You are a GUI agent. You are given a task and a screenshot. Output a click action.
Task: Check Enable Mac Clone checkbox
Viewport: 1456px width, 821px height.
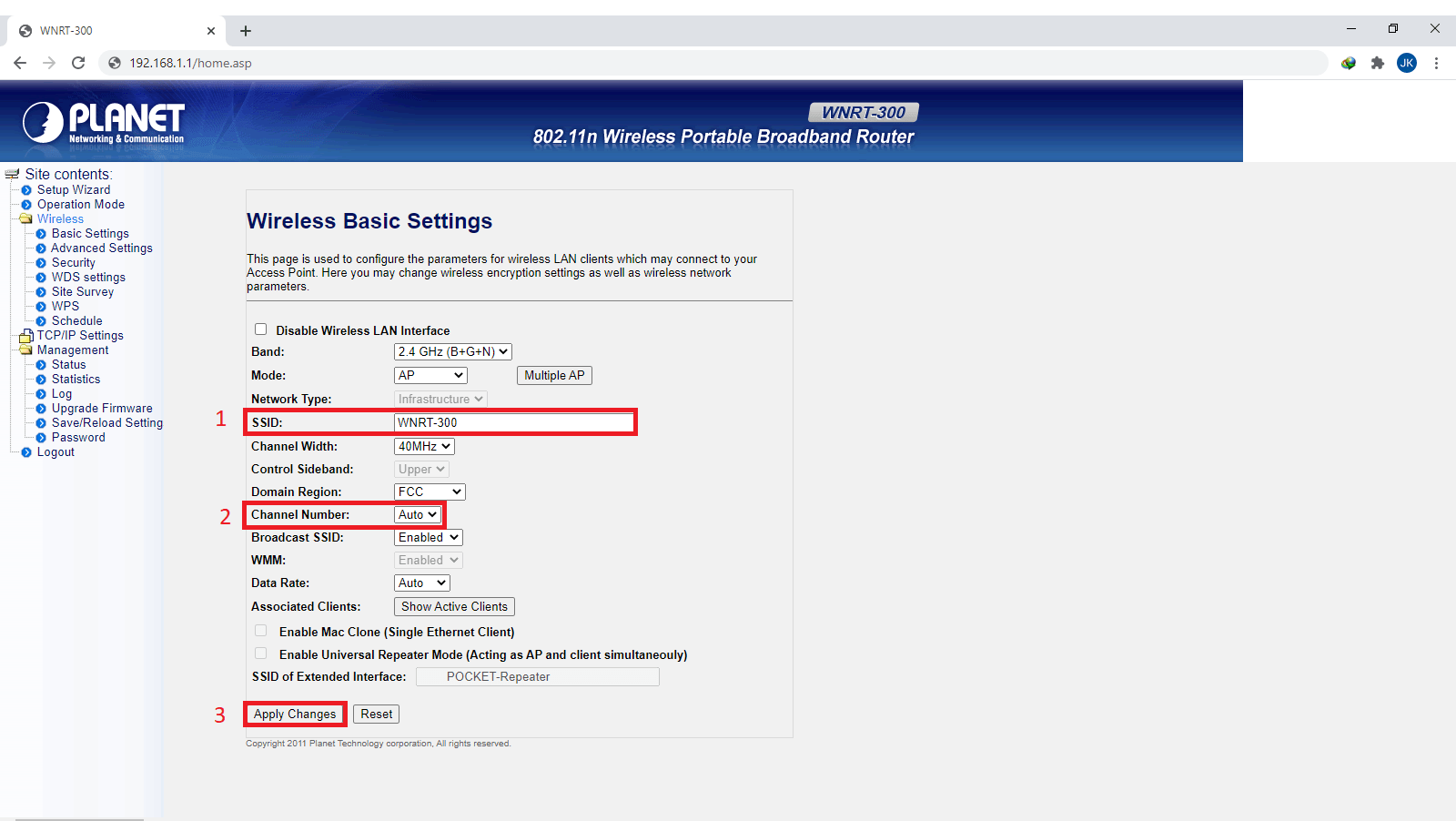261,631
